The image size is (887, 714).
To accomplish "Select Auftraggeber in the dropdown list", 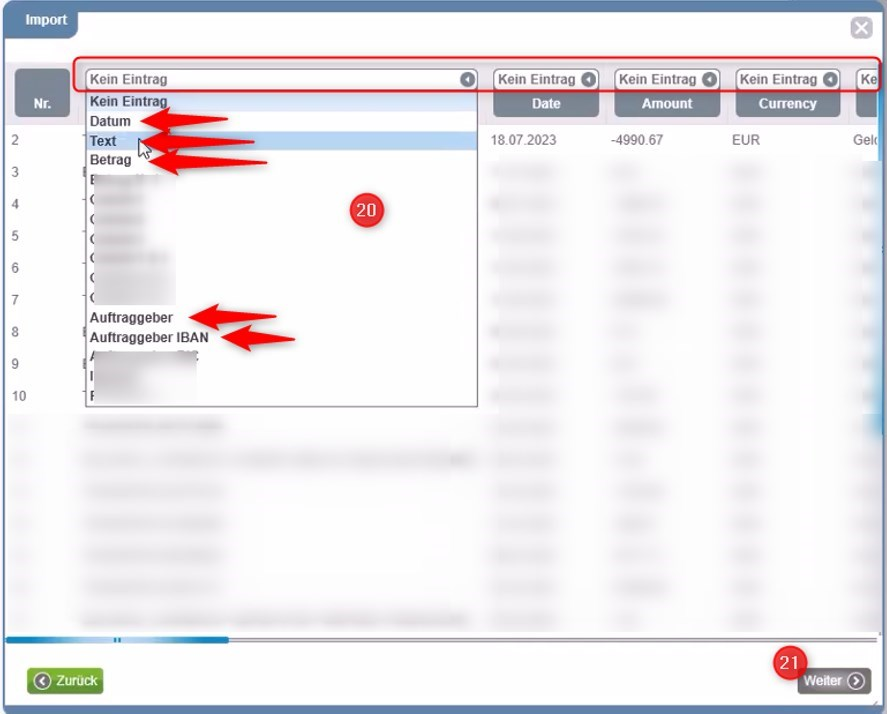I will click(x=131, y=318).
